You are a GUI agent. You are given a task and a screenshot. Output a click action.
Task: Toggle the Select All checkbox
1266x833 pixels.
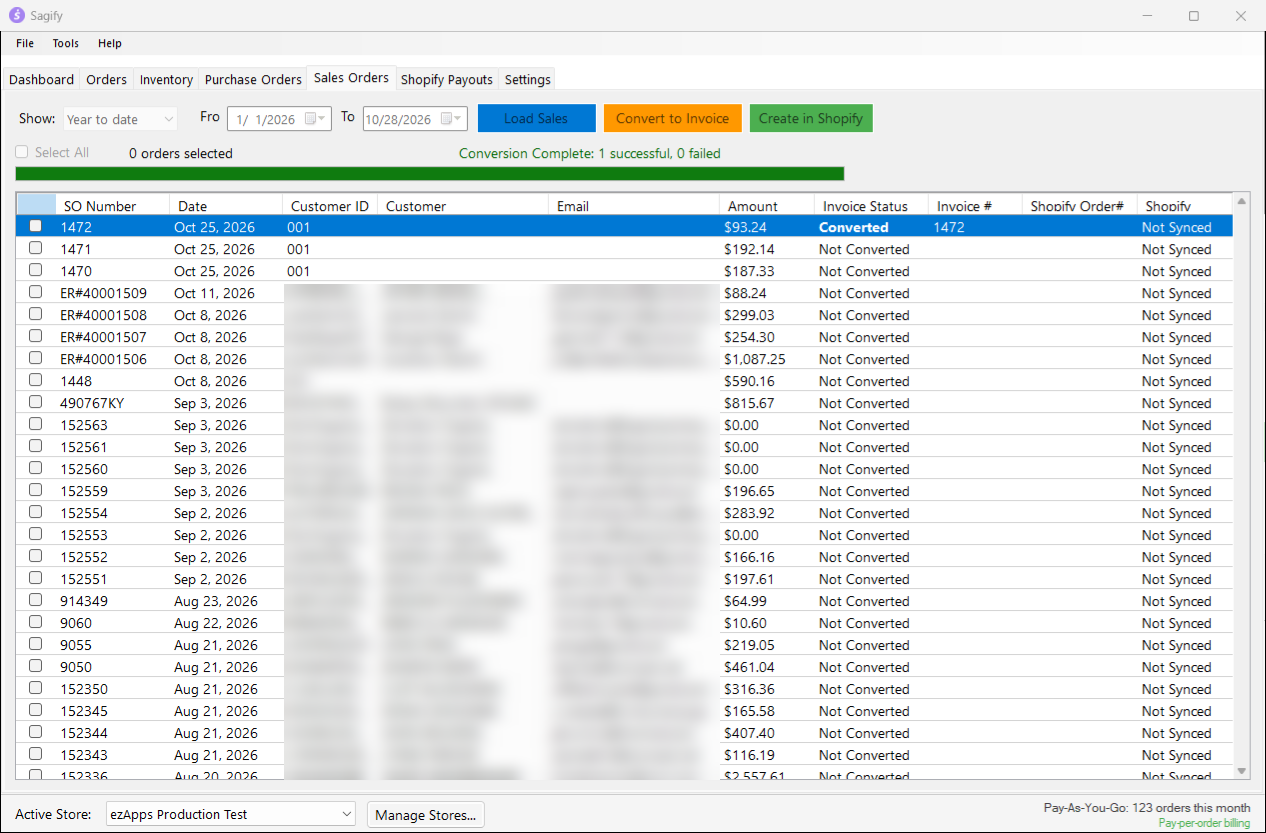[22, 152]
